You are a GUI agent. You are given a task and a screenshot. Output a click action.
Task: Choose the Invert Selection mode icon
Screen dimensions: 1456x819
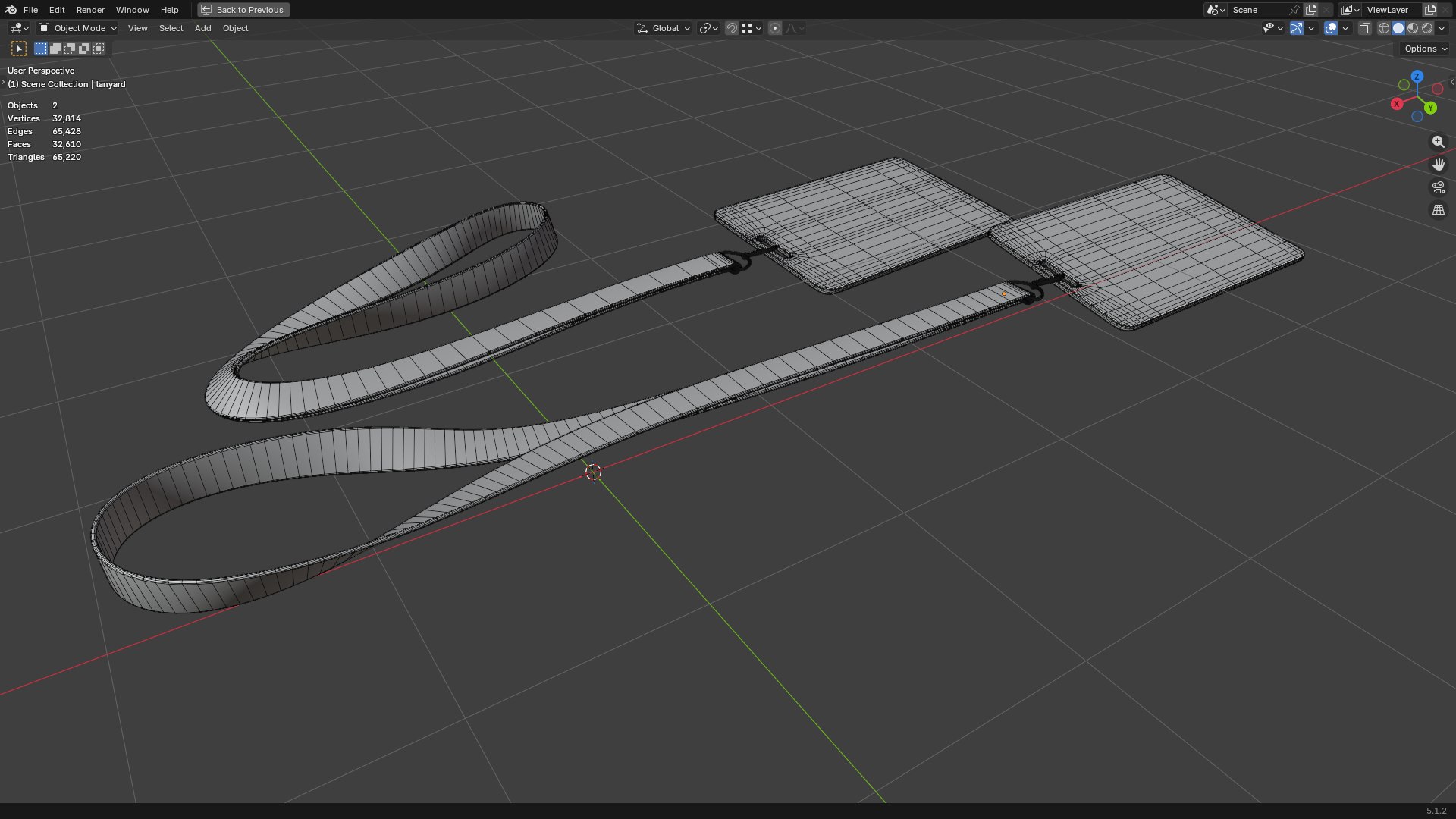pyautogui.click(x=84, y=49)
